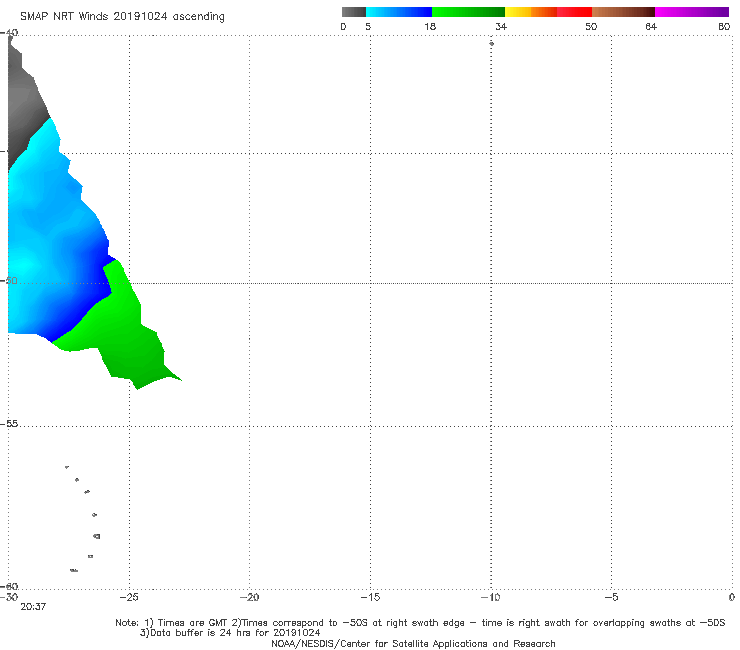Select the gray 0-5 segment of the color bar
This screenshot has width=740, height=650.
pos(354,12)
